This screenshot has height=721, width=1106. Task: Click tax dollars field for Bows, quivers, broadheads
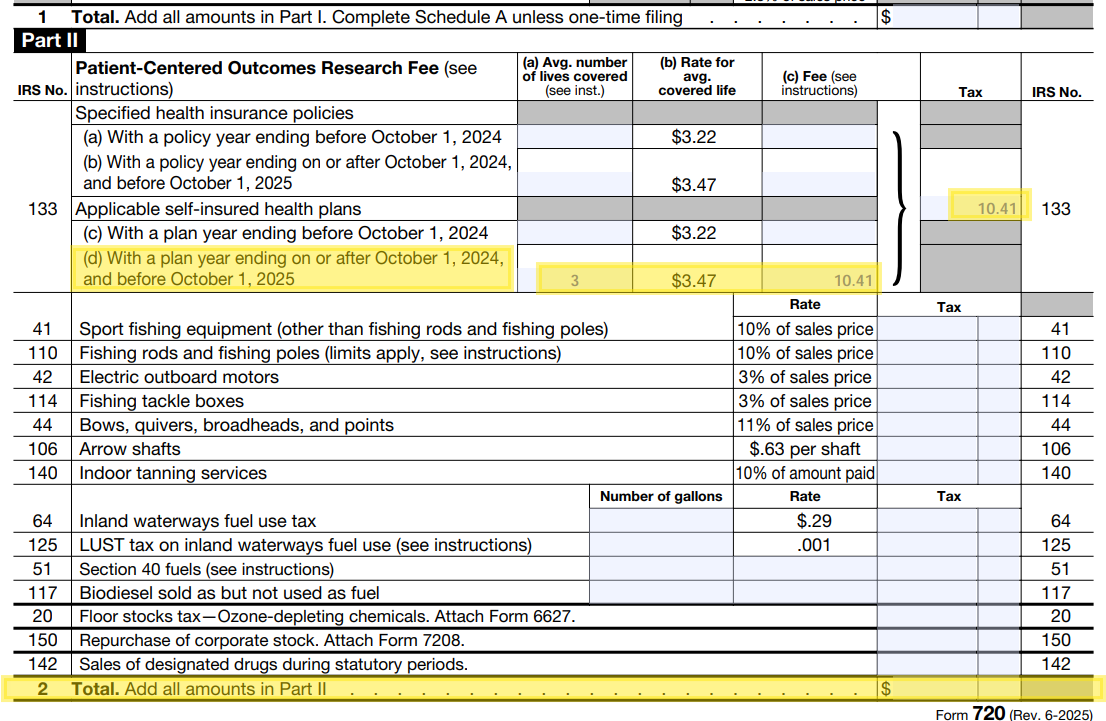point(928,425)
